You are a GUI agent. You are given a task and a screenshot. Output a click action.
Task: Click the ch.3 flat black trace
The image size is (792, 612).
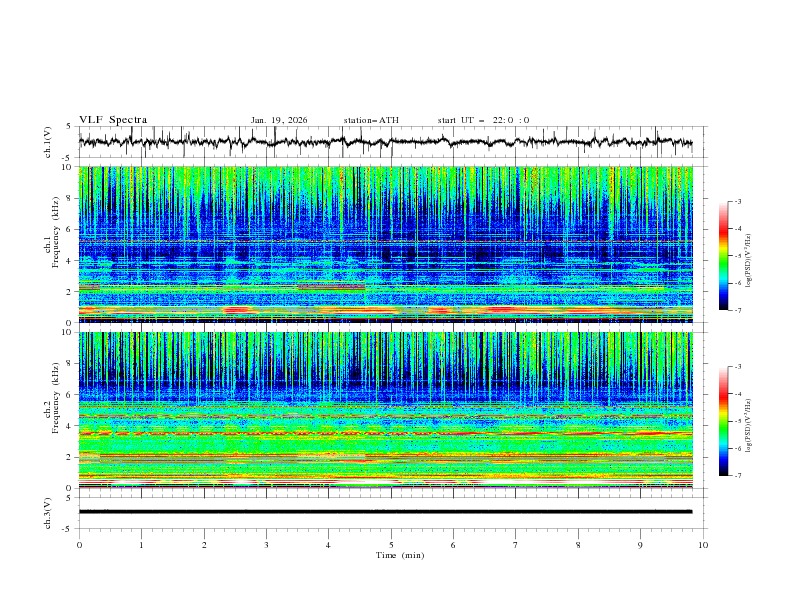pos(385,512)
